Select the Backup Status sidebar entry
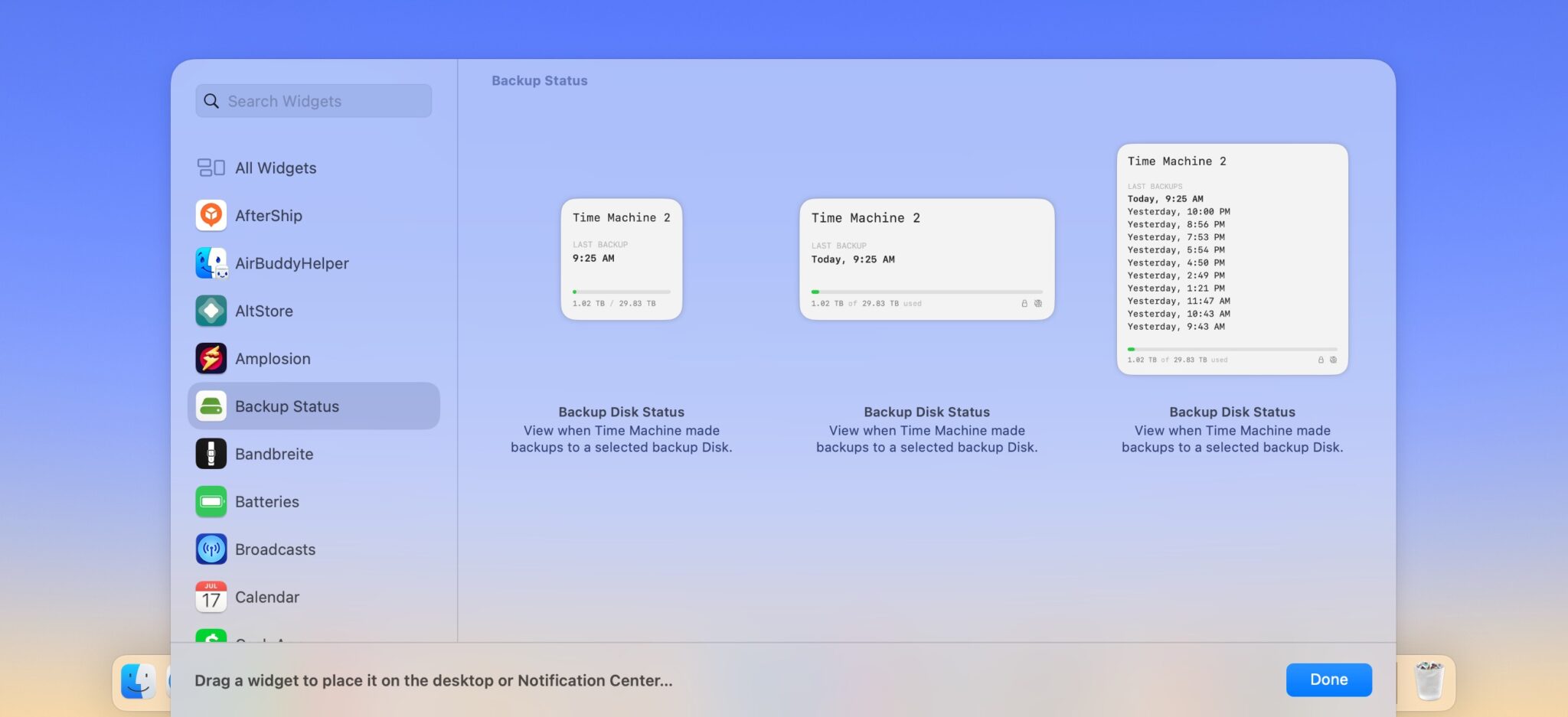 point(288,406)
